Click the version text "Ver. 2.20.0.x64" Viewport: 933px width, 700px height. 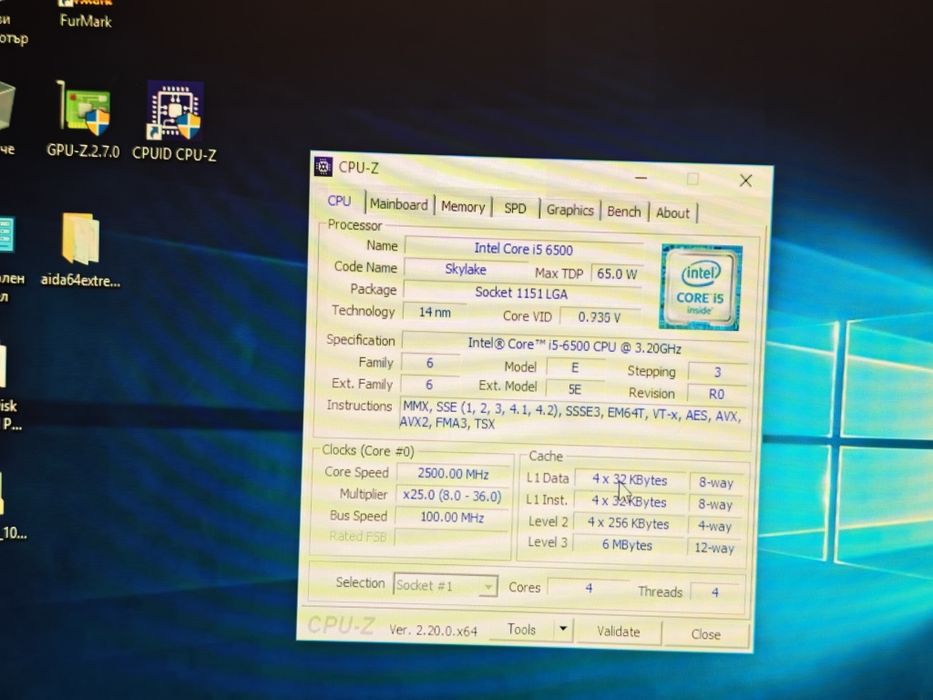[433, 630]
